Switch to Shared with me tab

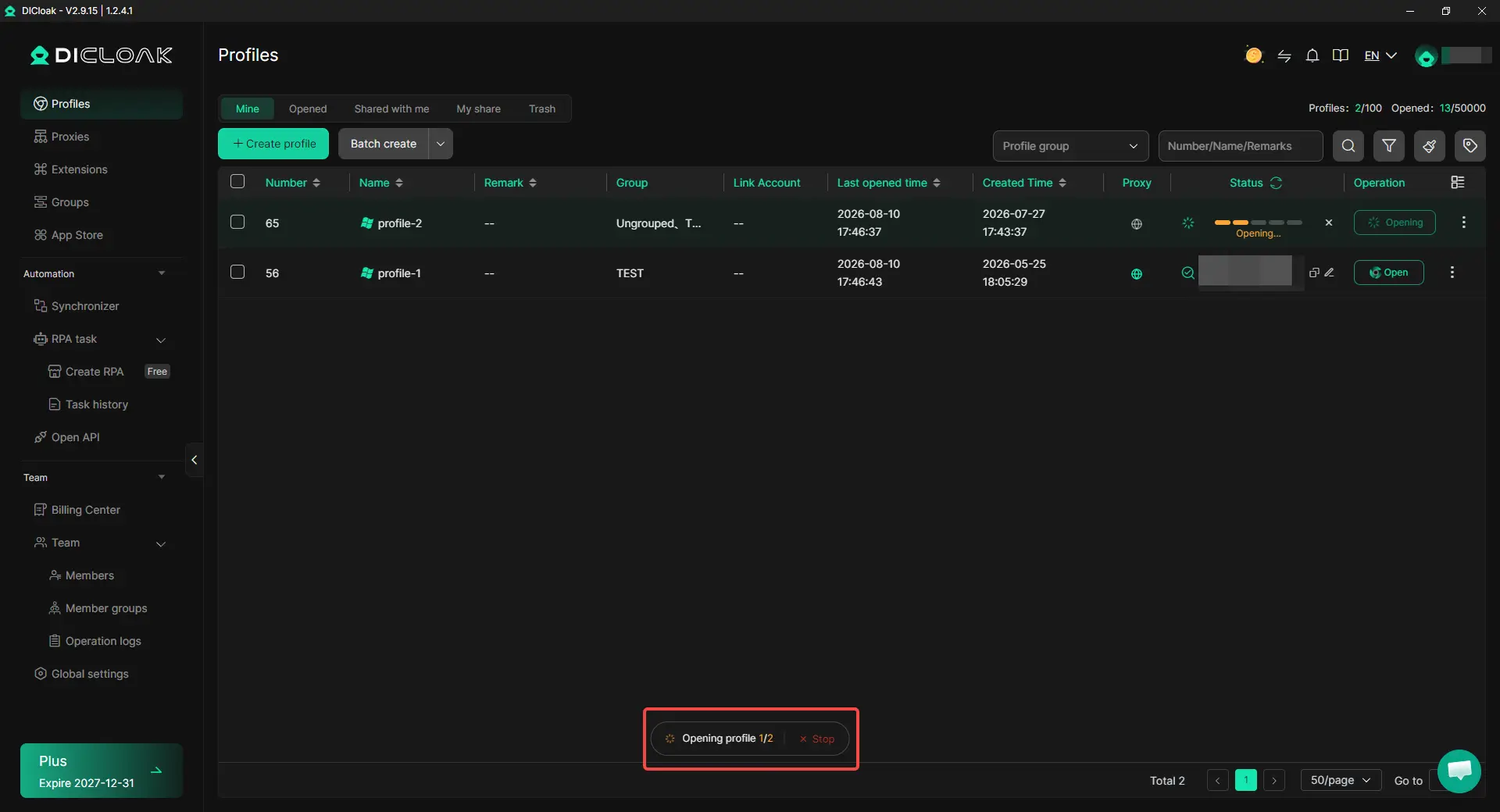[x=391, y=109]
